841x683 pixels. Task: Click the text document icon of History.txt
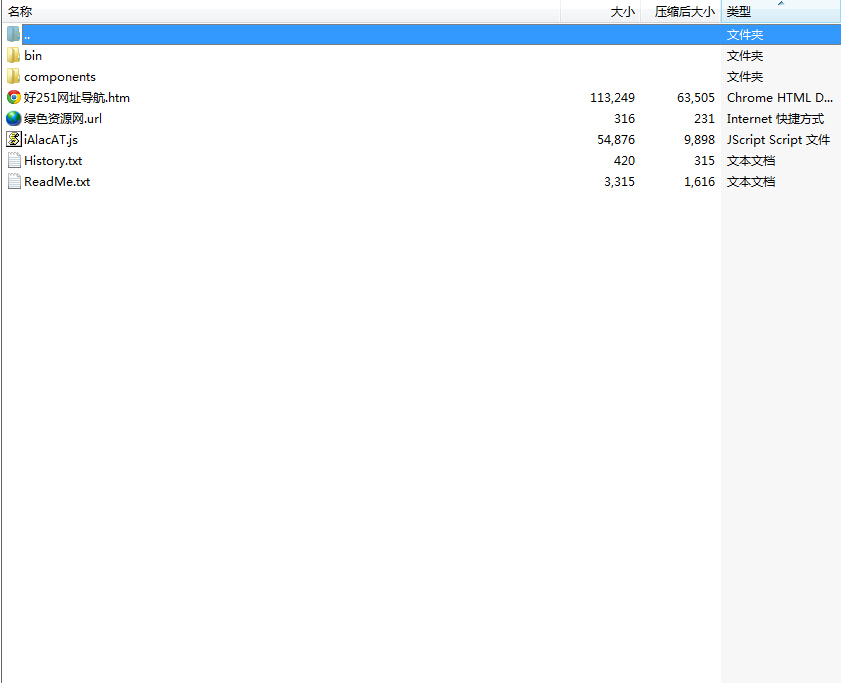(x=12, y=160)
